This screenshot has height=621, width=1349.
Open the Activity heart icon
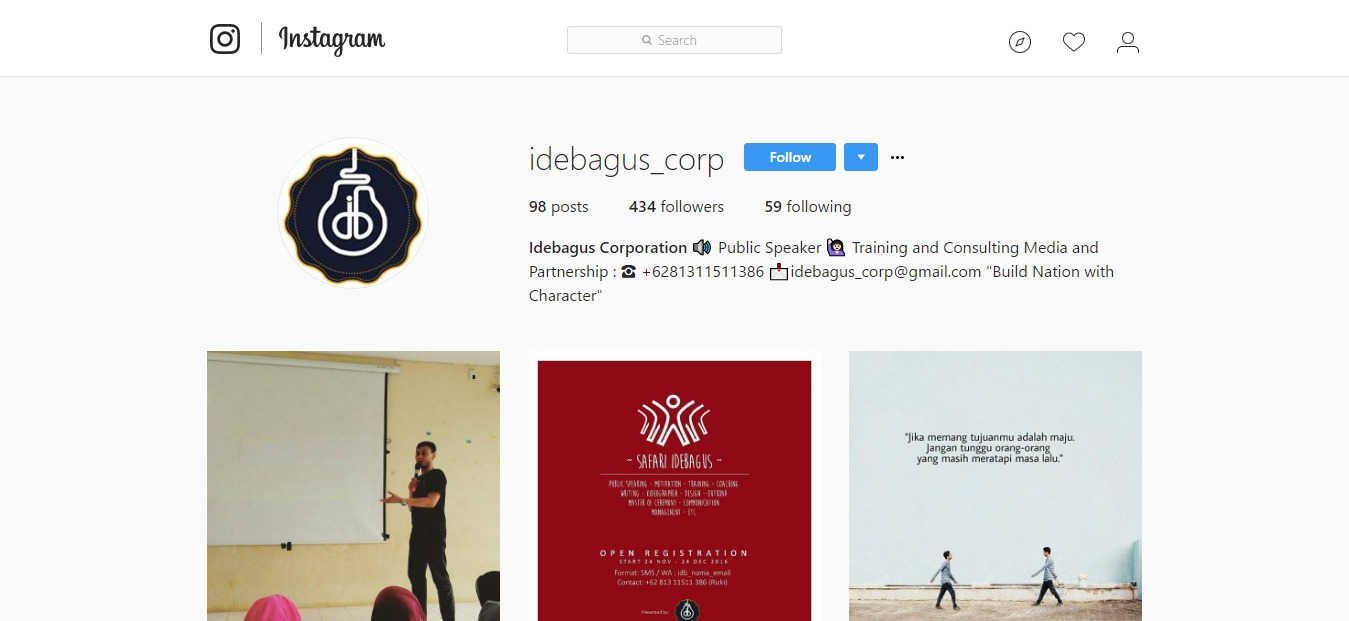[1074, 42]
